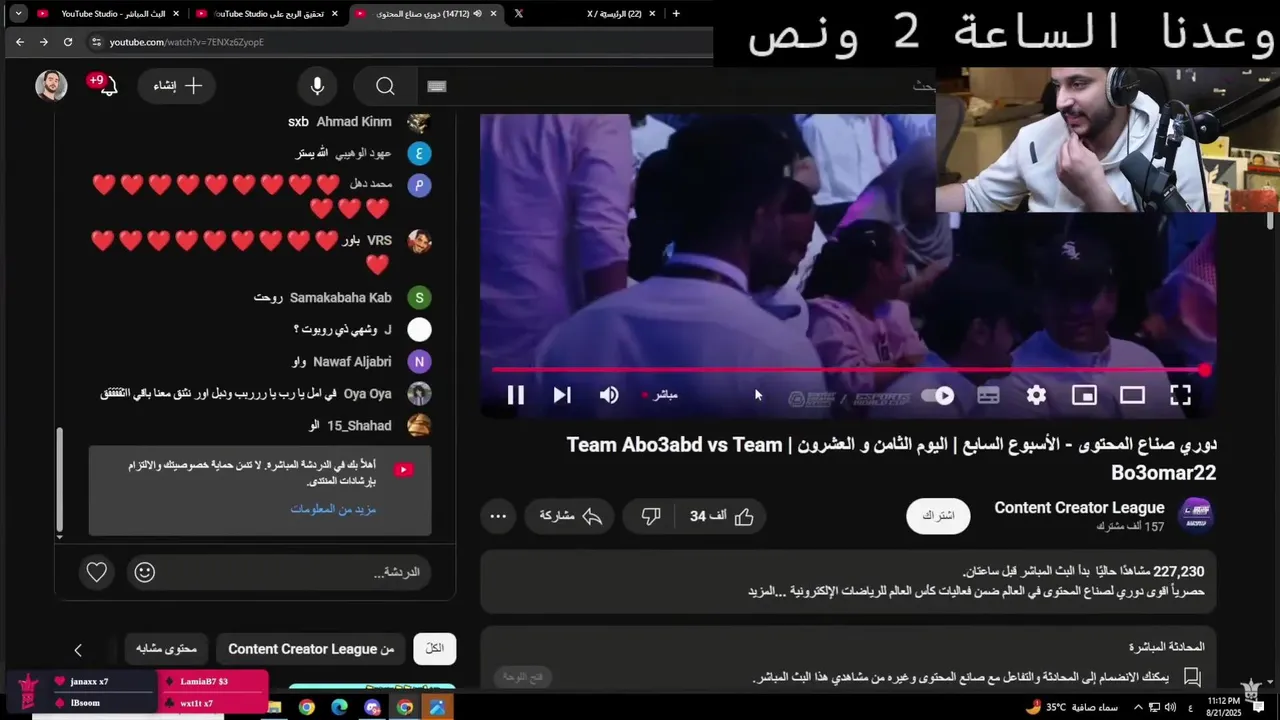Open Ahmad Kinm chat avatar
The height and width of the screenshot is (720, 1280).
(419, 122)
